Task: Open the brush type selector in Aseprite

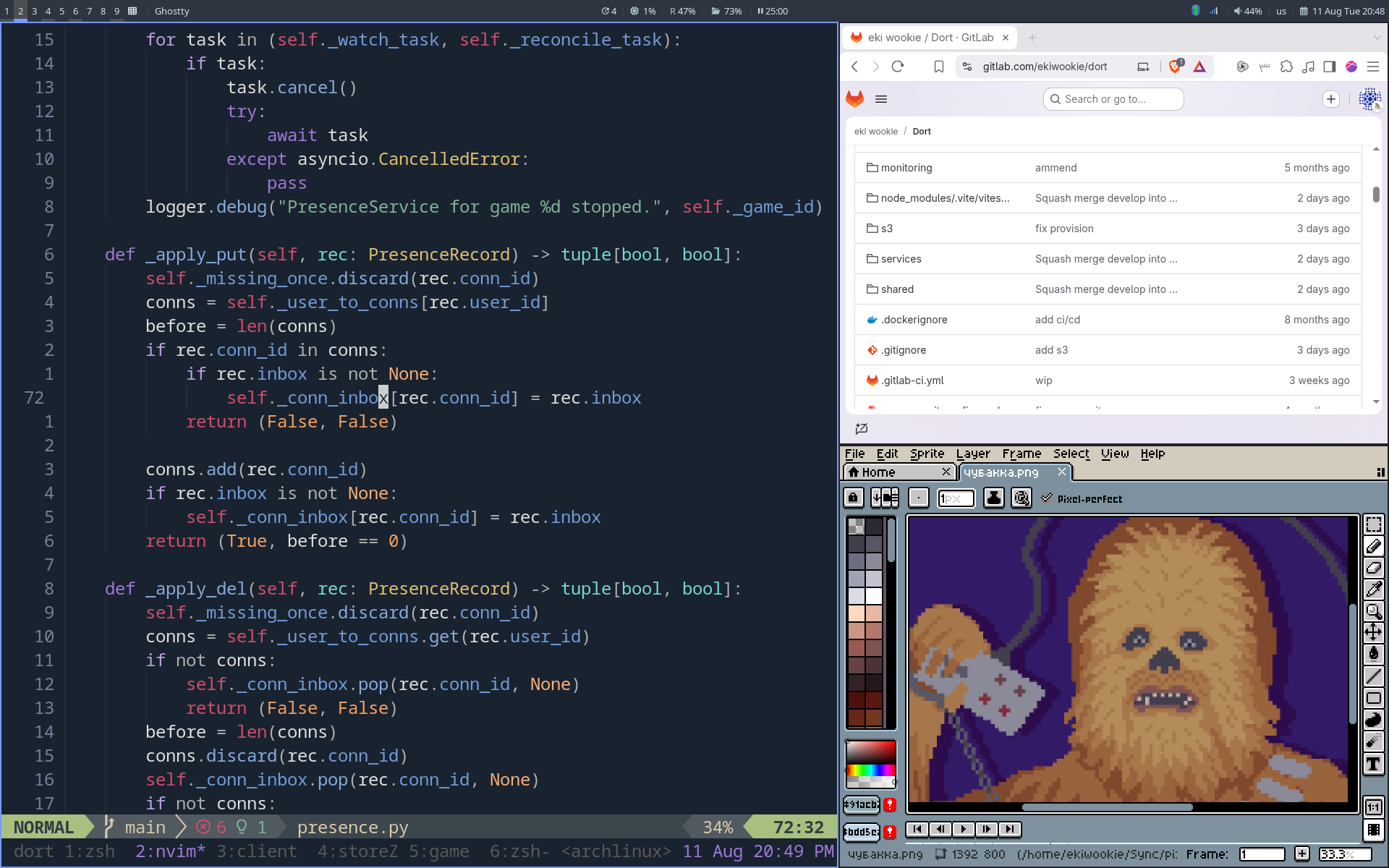Action: pos(919,498)
